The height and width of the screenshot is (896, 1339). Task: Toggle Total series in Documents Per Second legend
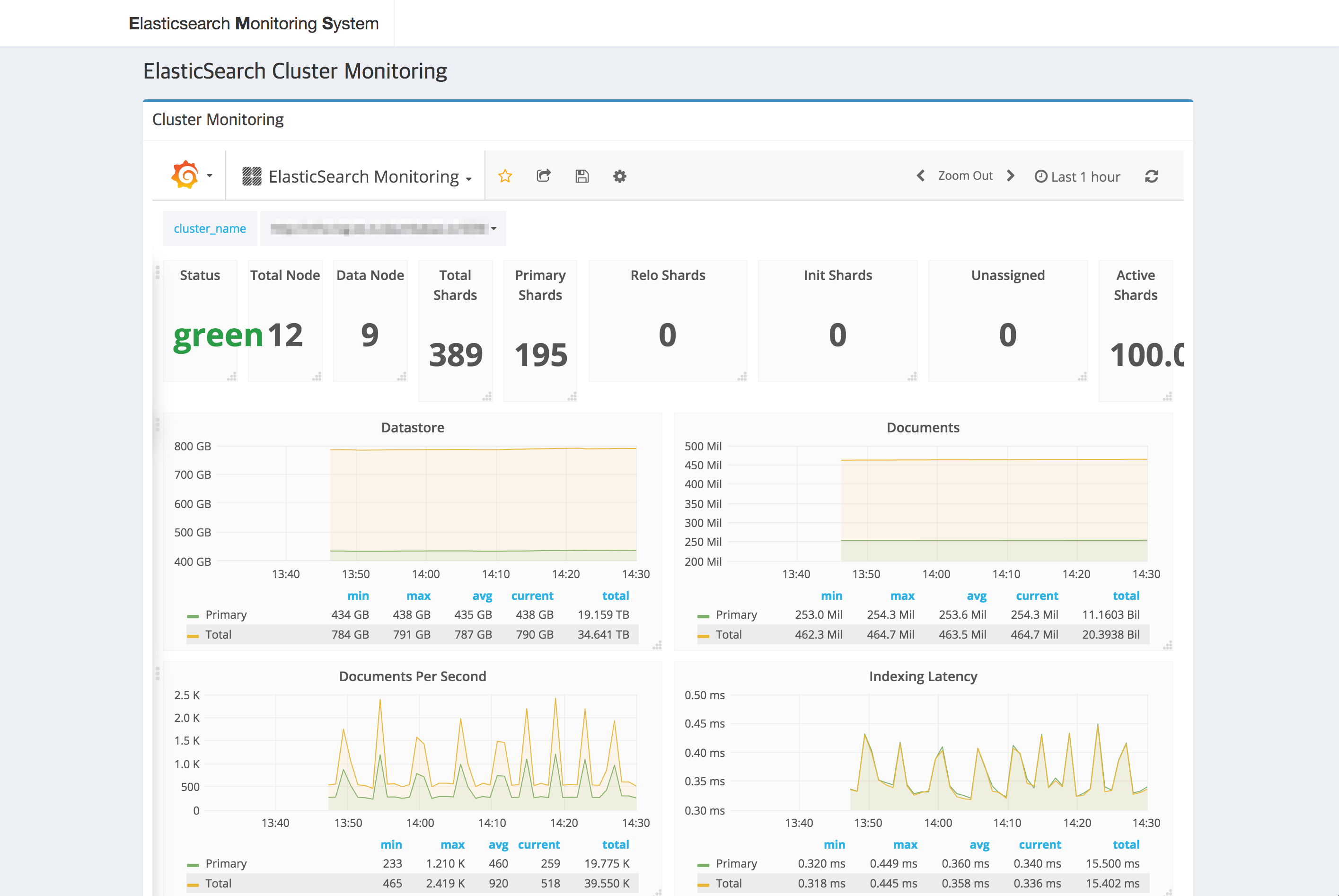tap(218, 883)
